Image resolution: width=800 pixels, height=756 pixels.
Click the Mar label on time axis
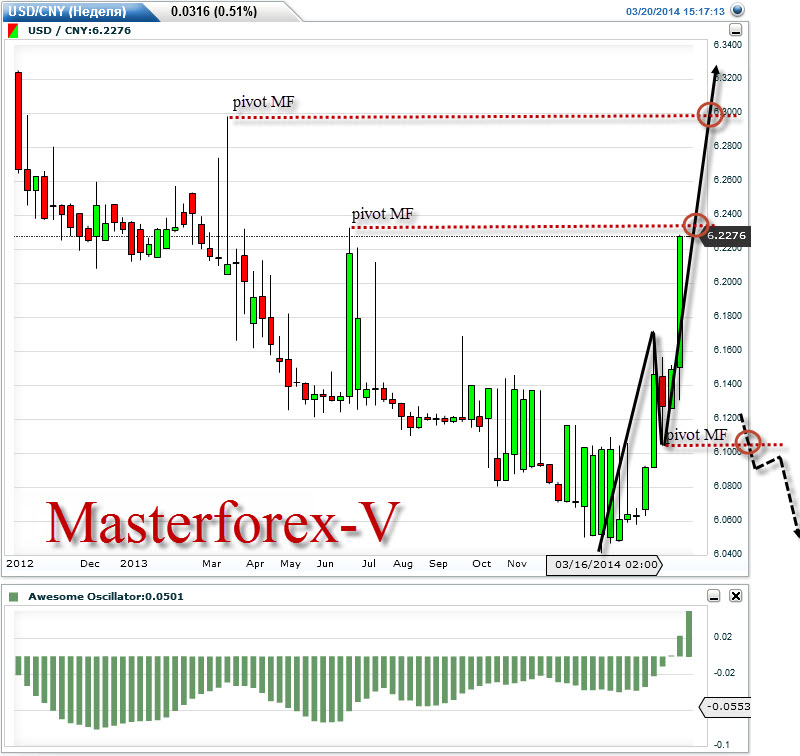(212, 564)
